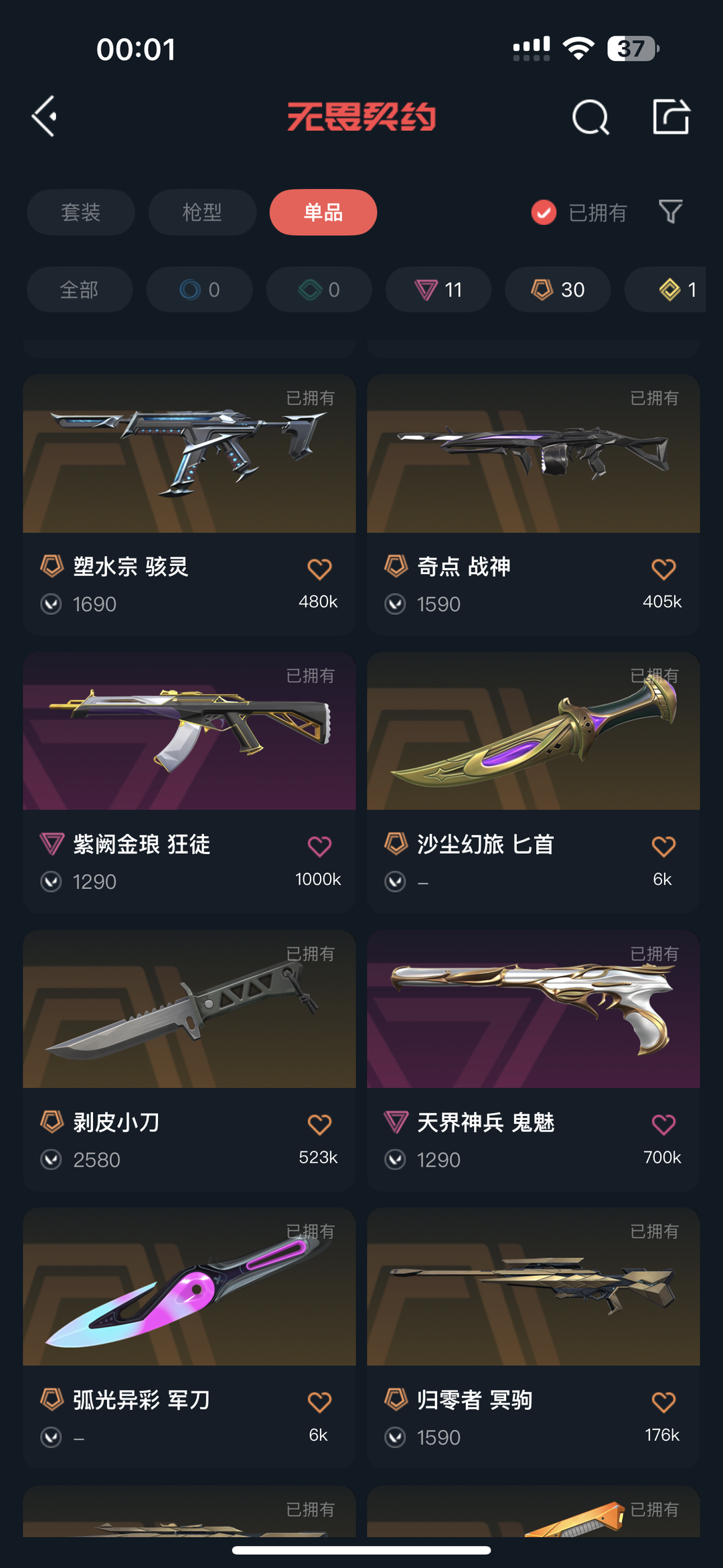Tap heart icon on 归零者 冥驹
The height and width of the screenshot is (1568, 723).
(663, 1402)
